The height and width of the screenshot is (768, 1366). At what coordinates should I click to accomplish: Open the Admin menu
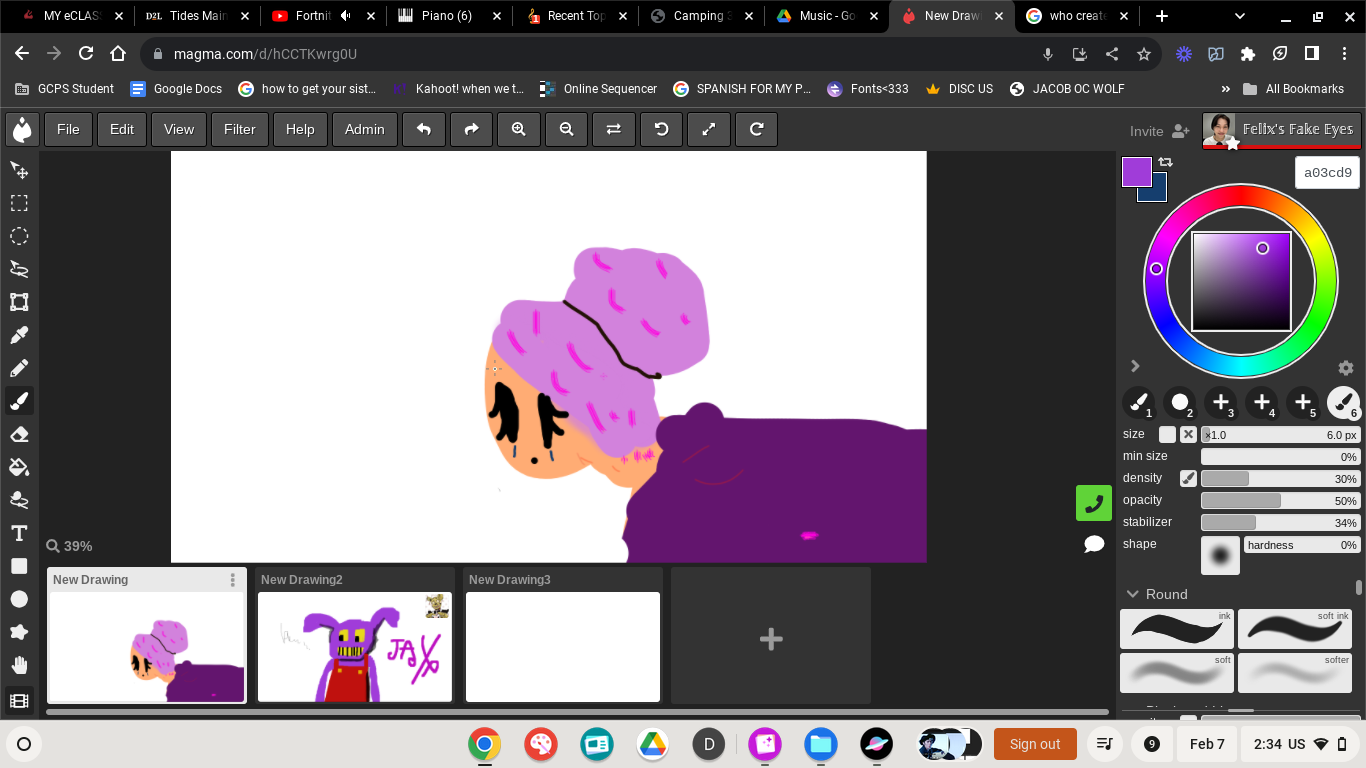tap(365, 129)
